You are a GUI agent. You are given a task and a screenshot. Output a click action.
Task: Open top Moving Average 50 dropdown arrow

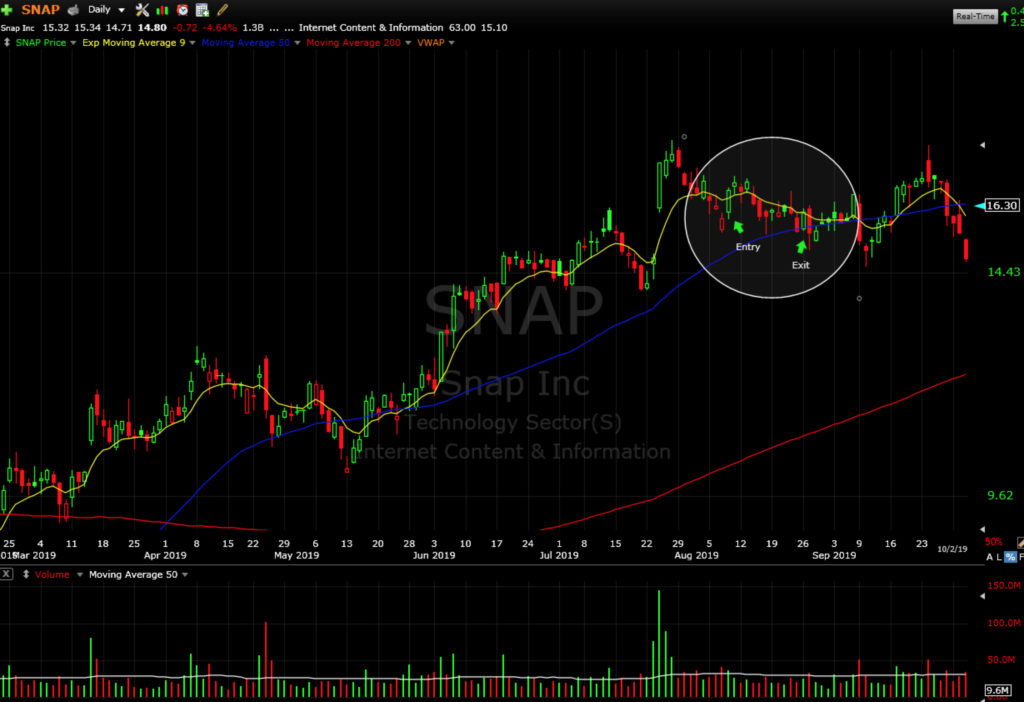(x=297, y=42)
